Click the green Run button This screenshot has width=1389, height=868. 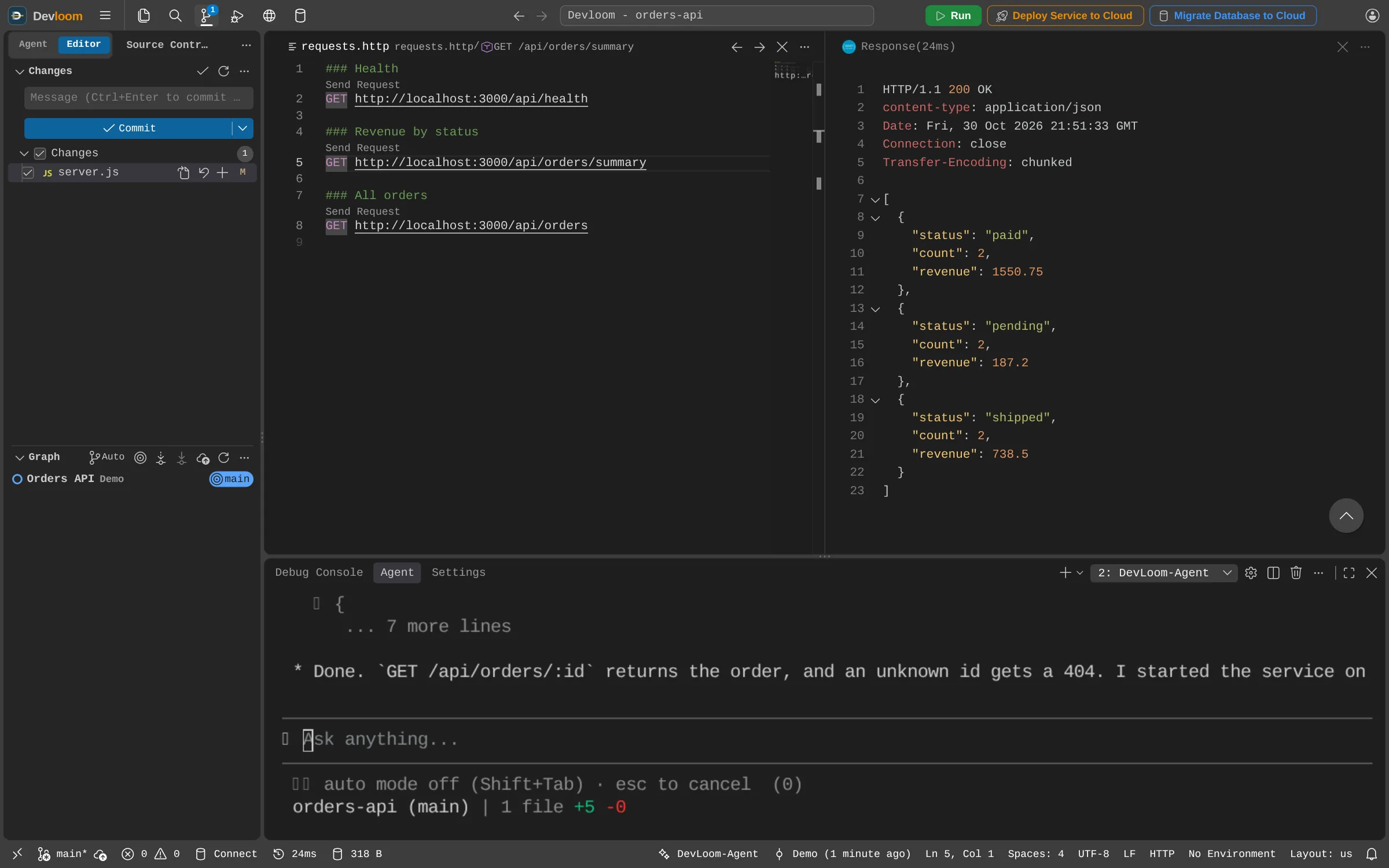(953, 16)
